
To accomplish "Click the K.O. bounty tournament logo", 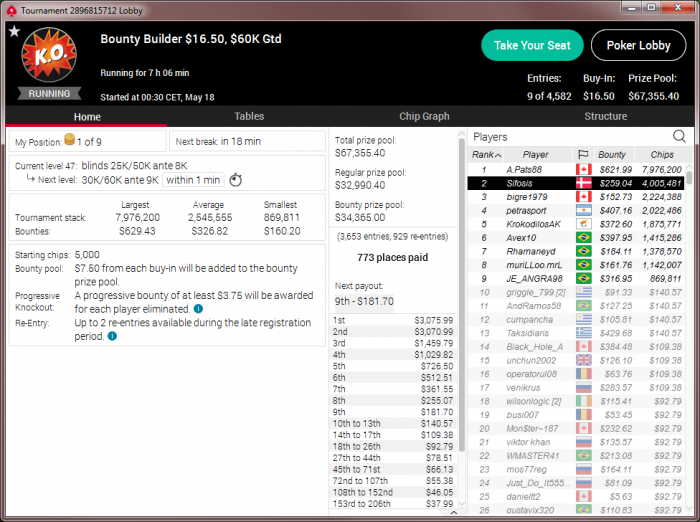I will click(49, 54).
